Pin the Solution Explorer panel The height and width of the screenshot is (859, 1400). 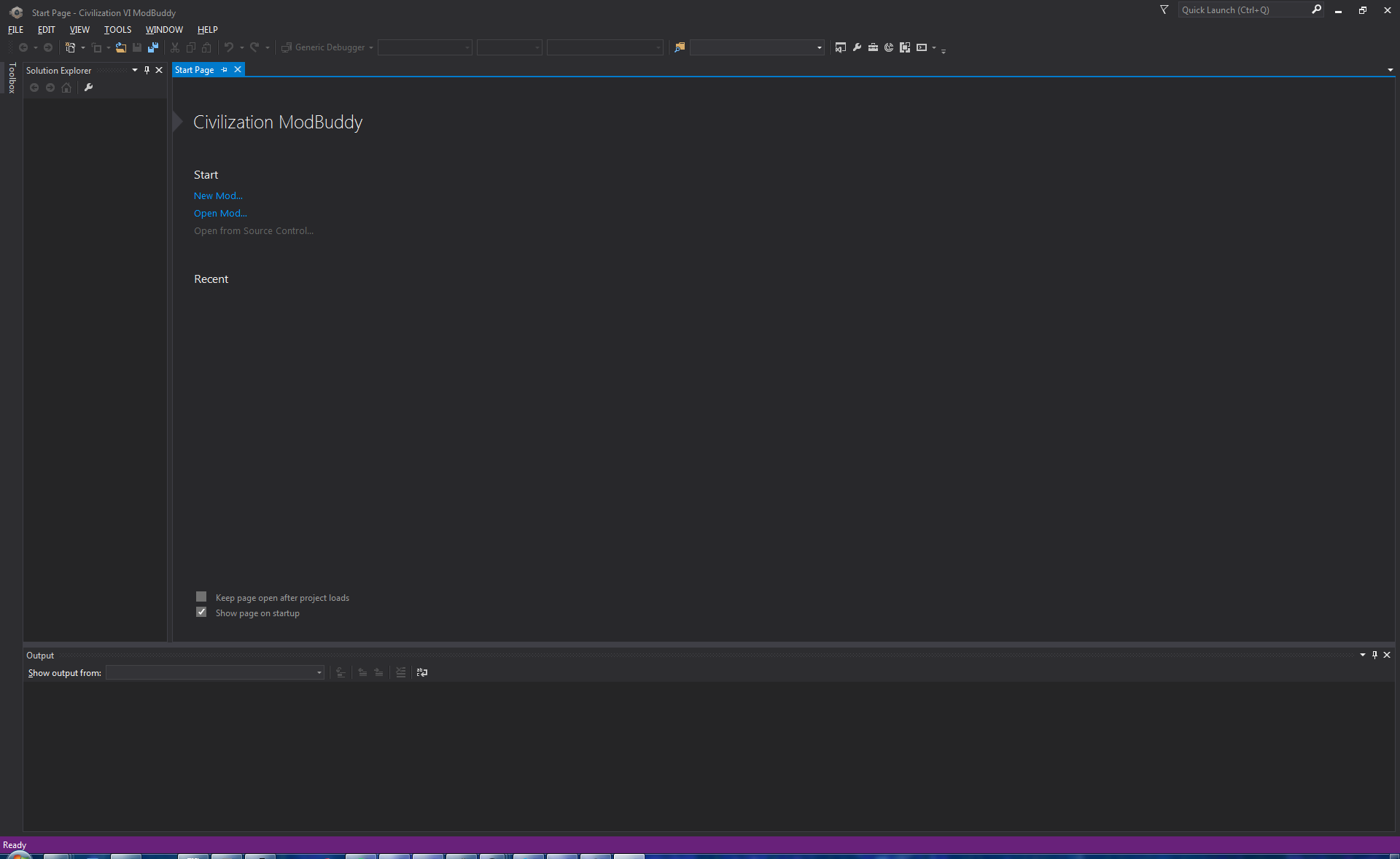coord(147,70)
